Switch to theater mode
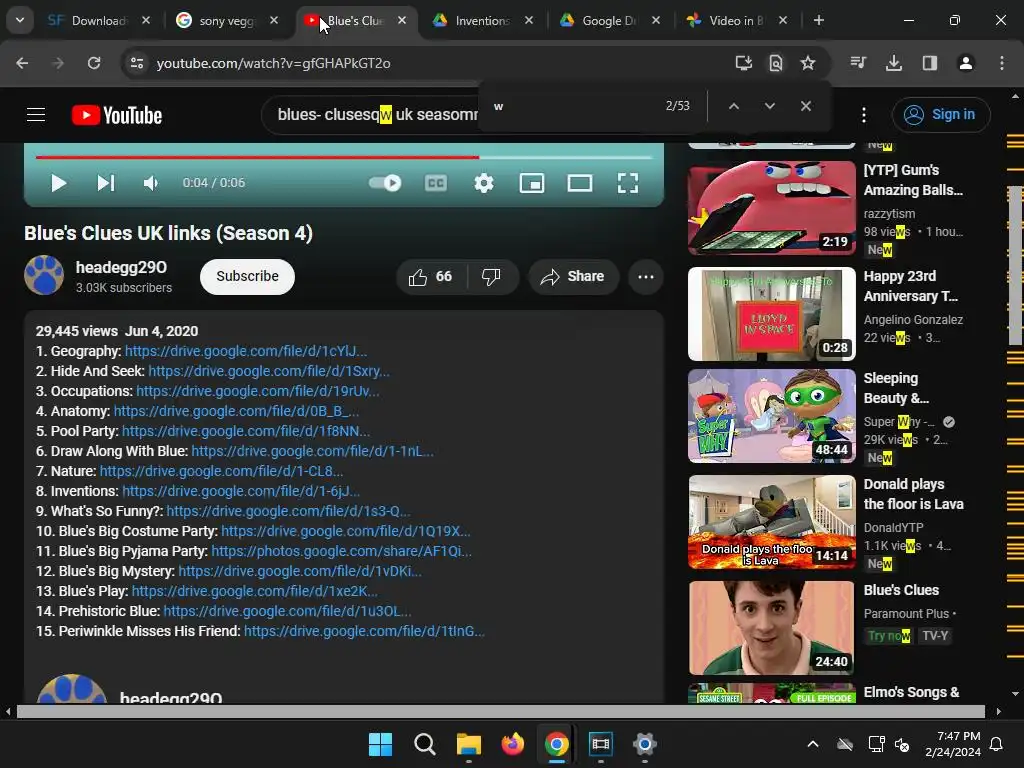Viewport: 1024px width, 768px height. tap(580, 184)
